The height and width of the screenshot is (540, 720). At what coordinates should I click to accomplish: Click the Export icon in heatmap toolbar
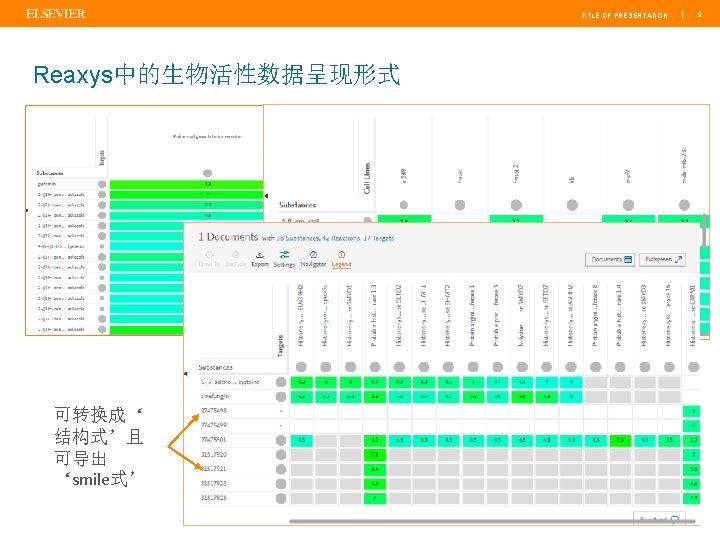(259, 255)
